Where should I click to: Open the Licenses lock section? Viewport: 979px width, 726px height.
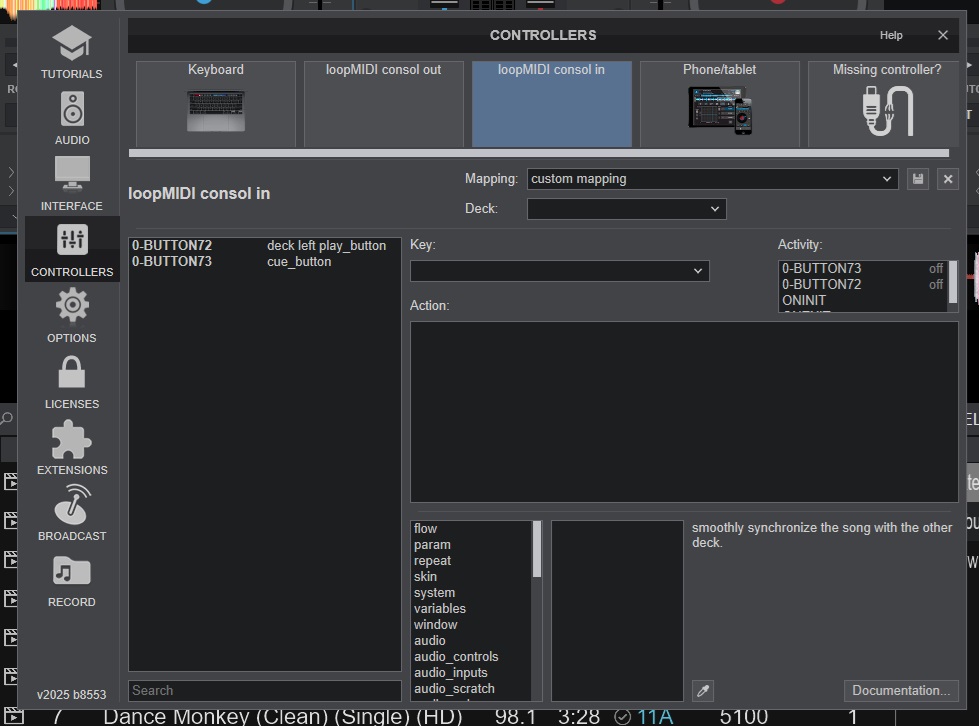click(72, 382)
